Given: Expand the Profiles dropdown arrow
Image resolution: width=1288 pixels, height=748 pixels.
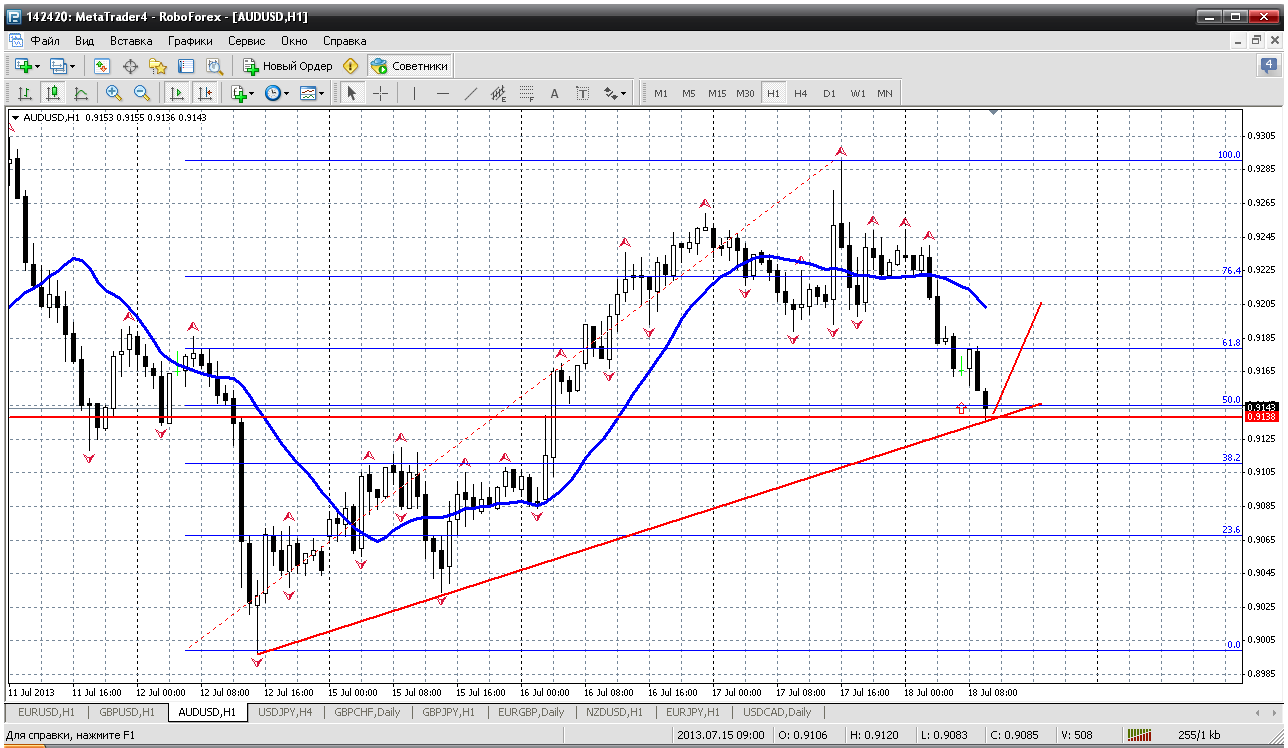Looking at the screenshot, I should 73,66.
